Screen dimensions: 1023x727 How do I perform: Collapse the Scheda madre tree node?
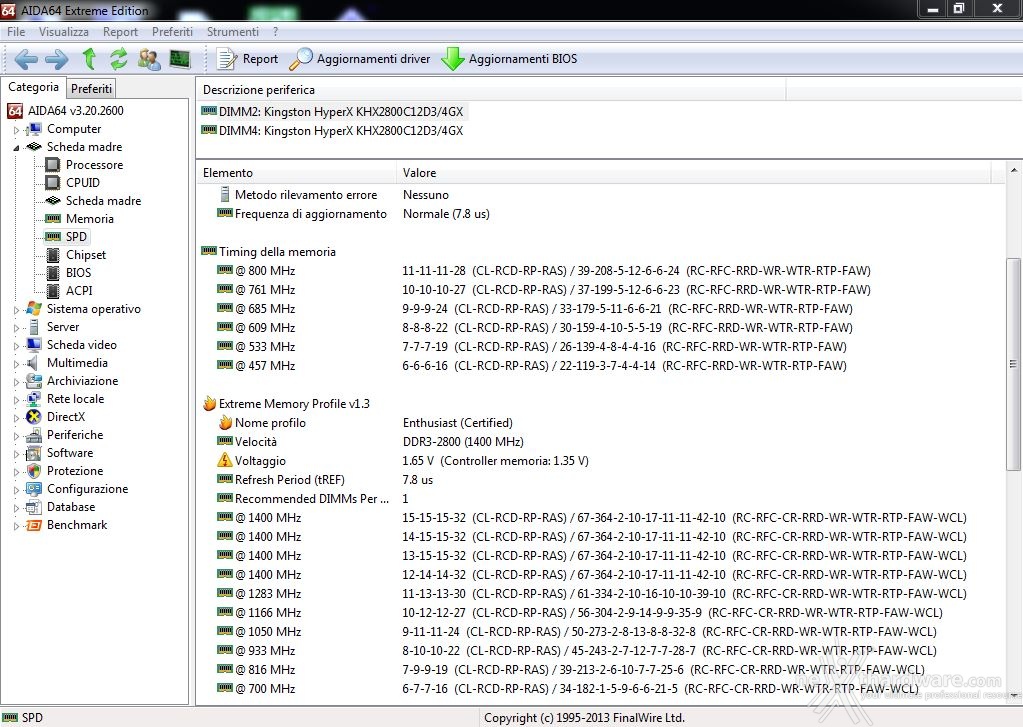coord(16,148)
